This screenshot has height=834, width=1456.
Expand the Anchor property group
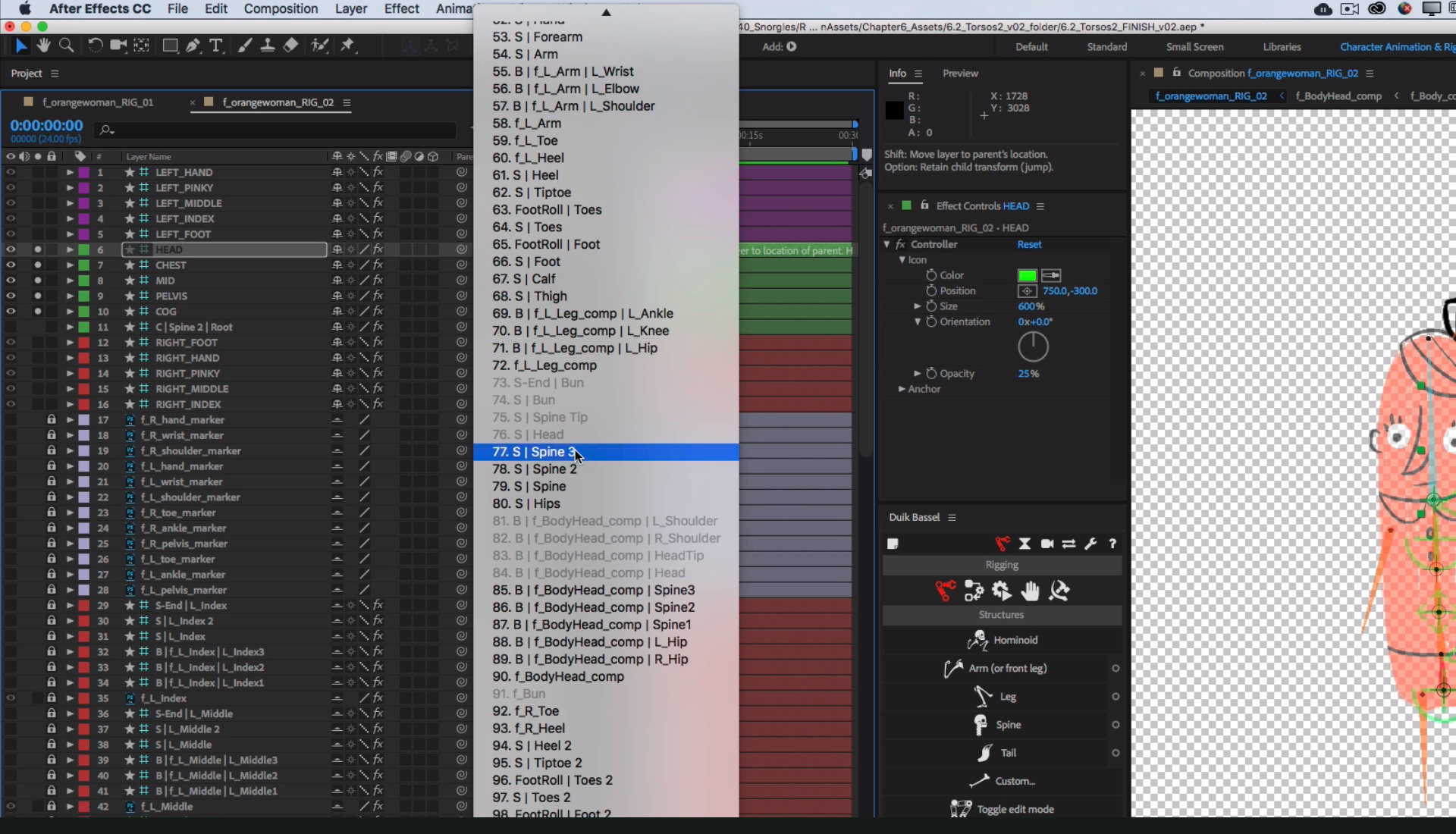902,389
